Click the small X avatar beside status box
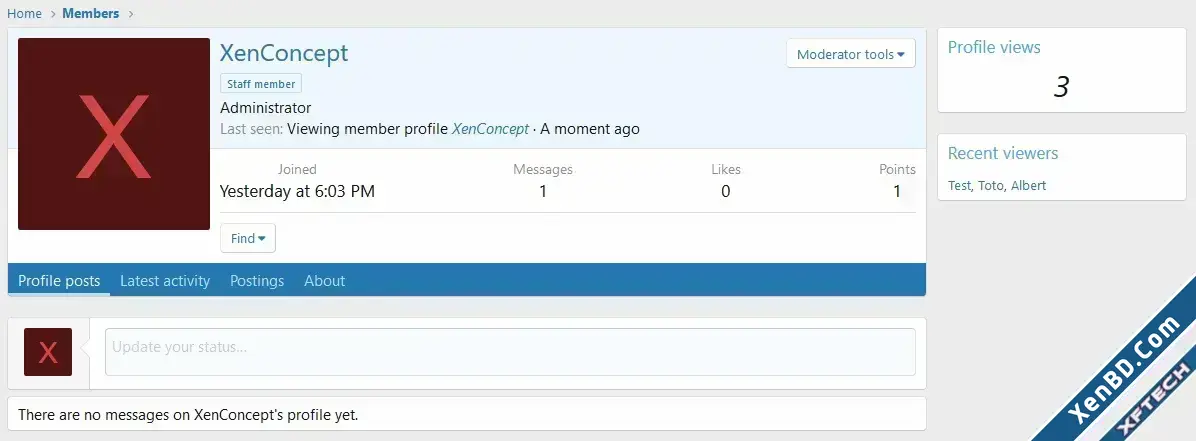The height and width of the screenshot is (441, 1196). tap(48, 352)
